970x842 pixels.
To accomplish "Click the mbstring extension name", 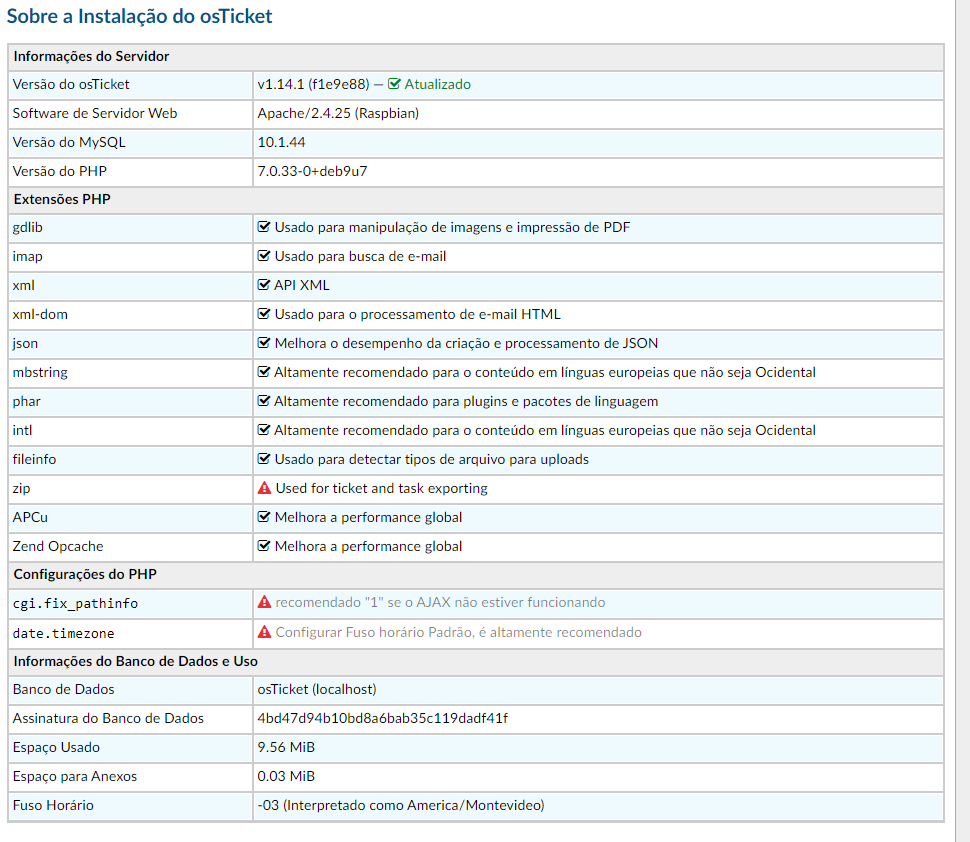I will pos(40,372).
